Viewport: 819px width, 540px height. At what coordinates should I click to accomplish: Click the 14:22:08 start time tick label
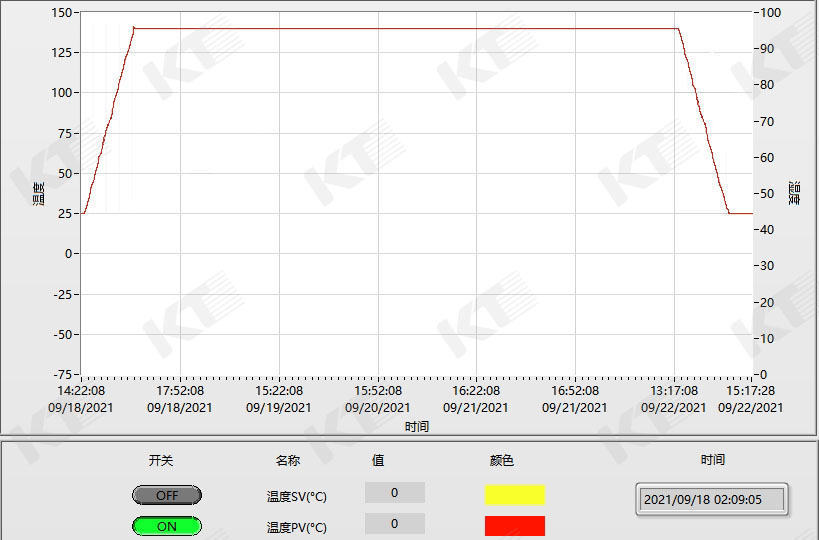[81, 391]
